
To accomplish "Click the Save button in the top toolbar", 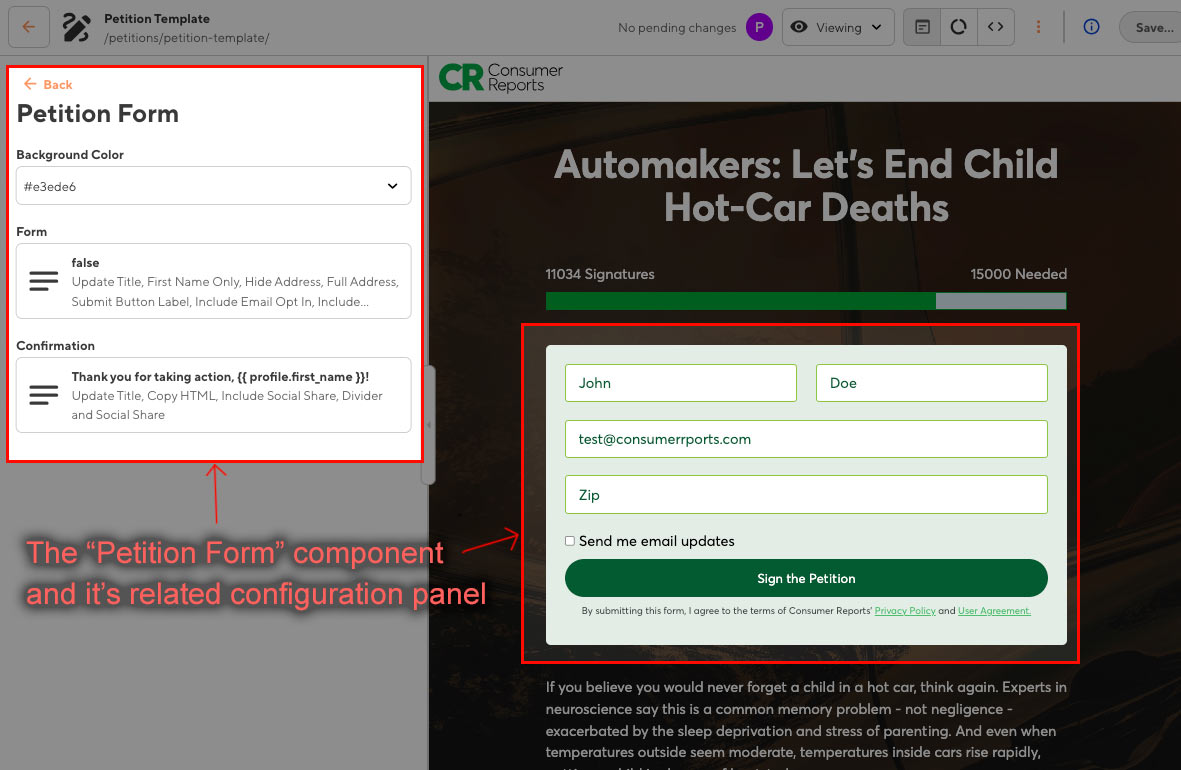I will 1156,27.
